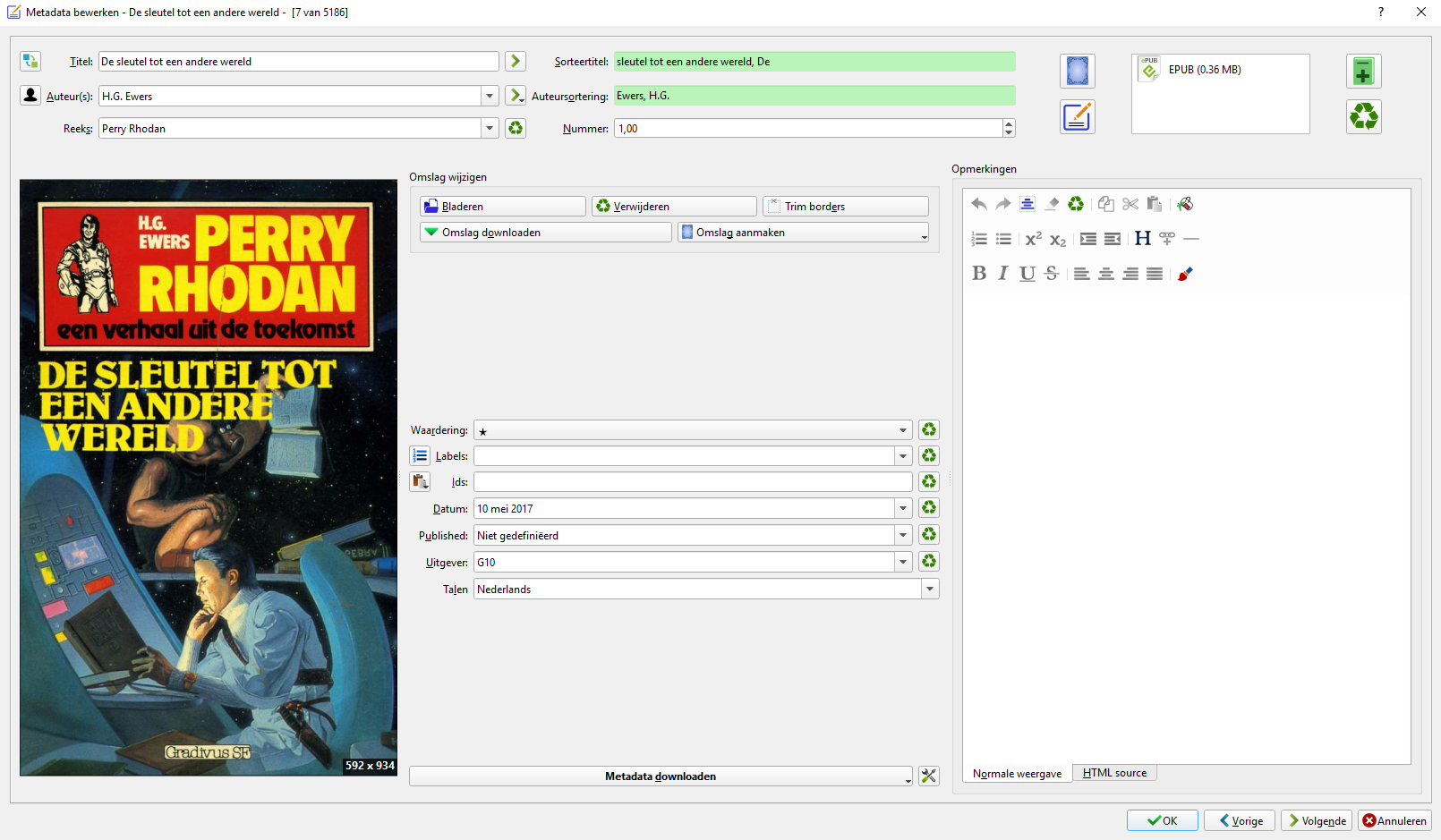Screen dimensions: 1441x840
Task: Paste an identifier using the Ids clipboard icon
Action: coord(420,481)
